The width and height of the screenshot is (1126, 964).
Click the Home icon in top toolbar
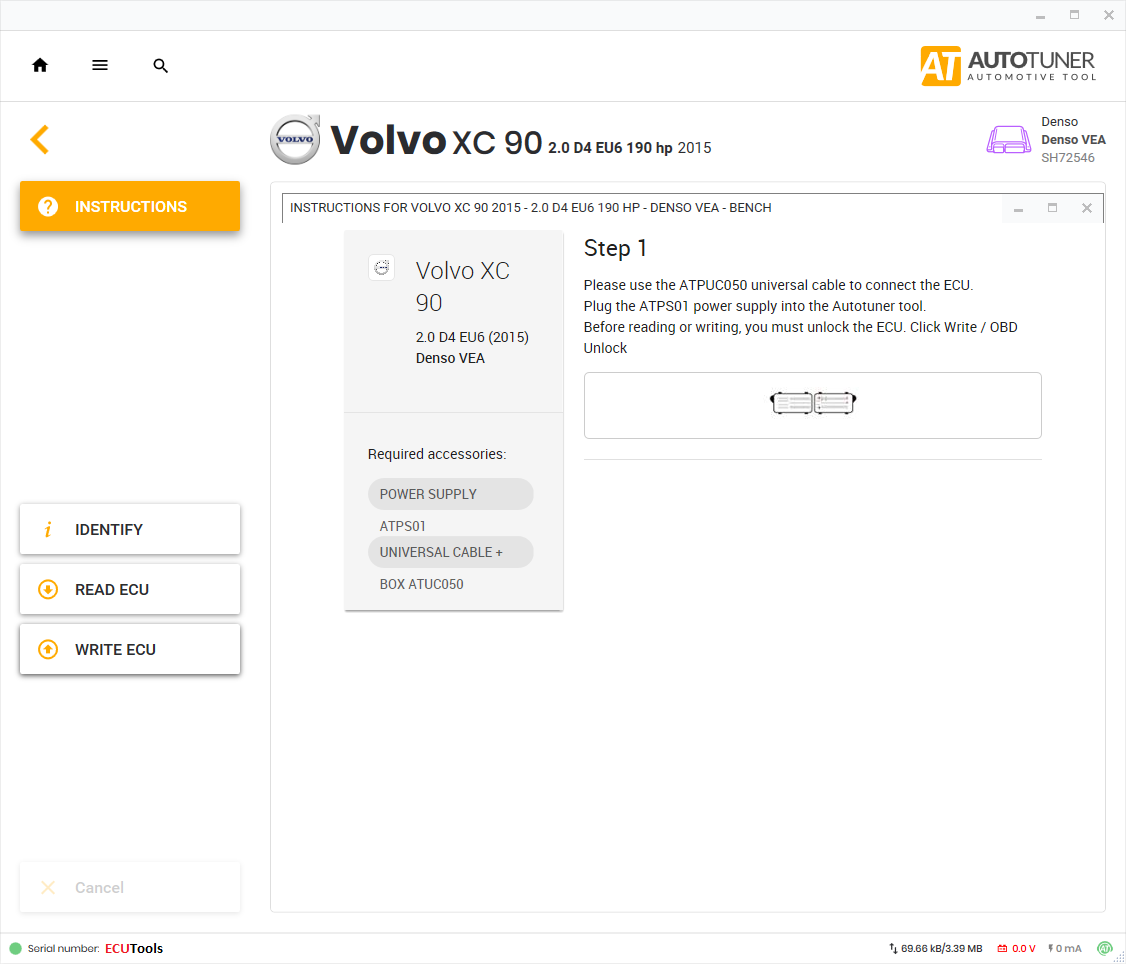pyautogui.click(x=40, y=65)
